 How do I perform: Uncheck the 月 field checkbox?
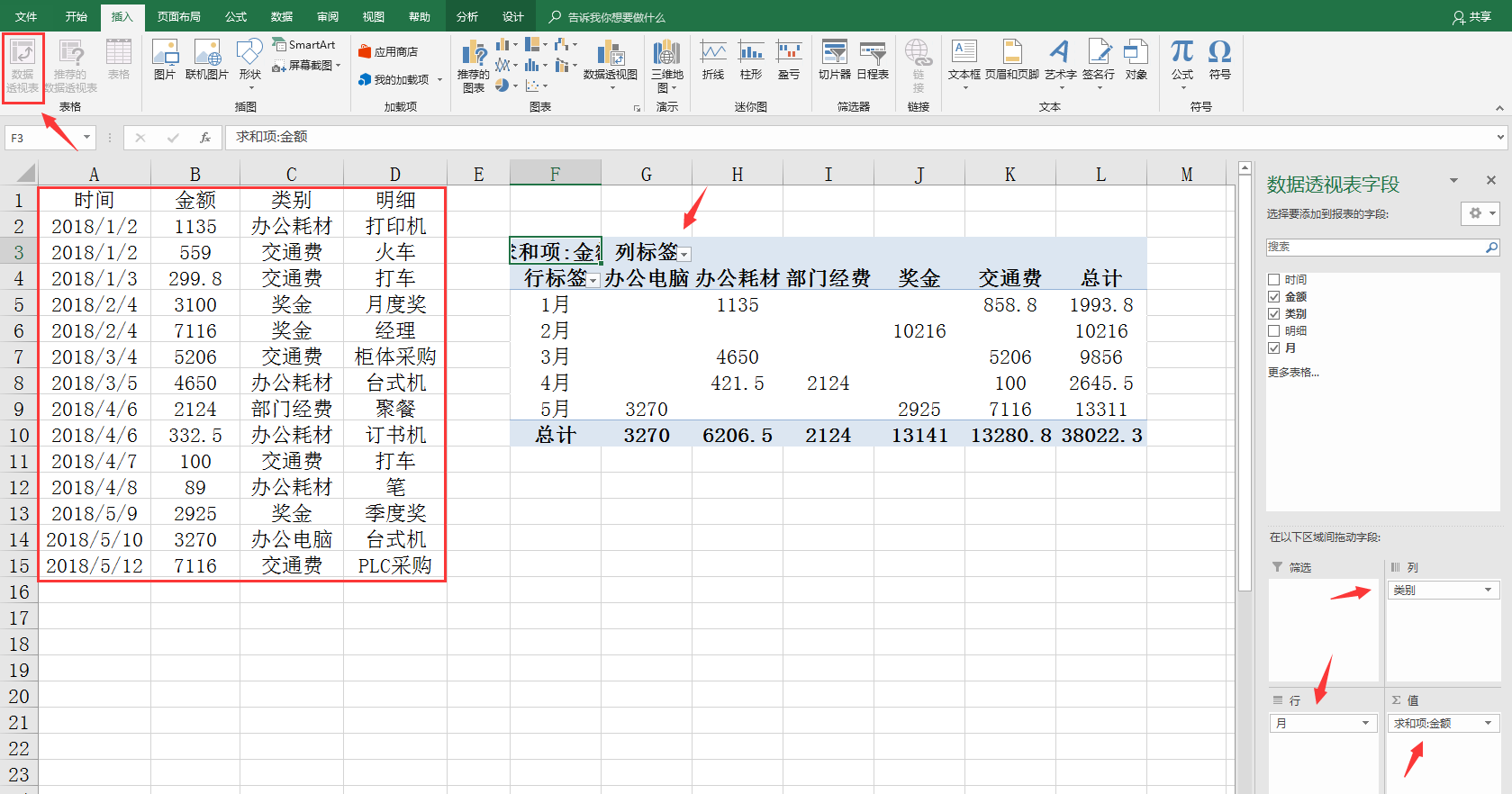pos(1273,348)
